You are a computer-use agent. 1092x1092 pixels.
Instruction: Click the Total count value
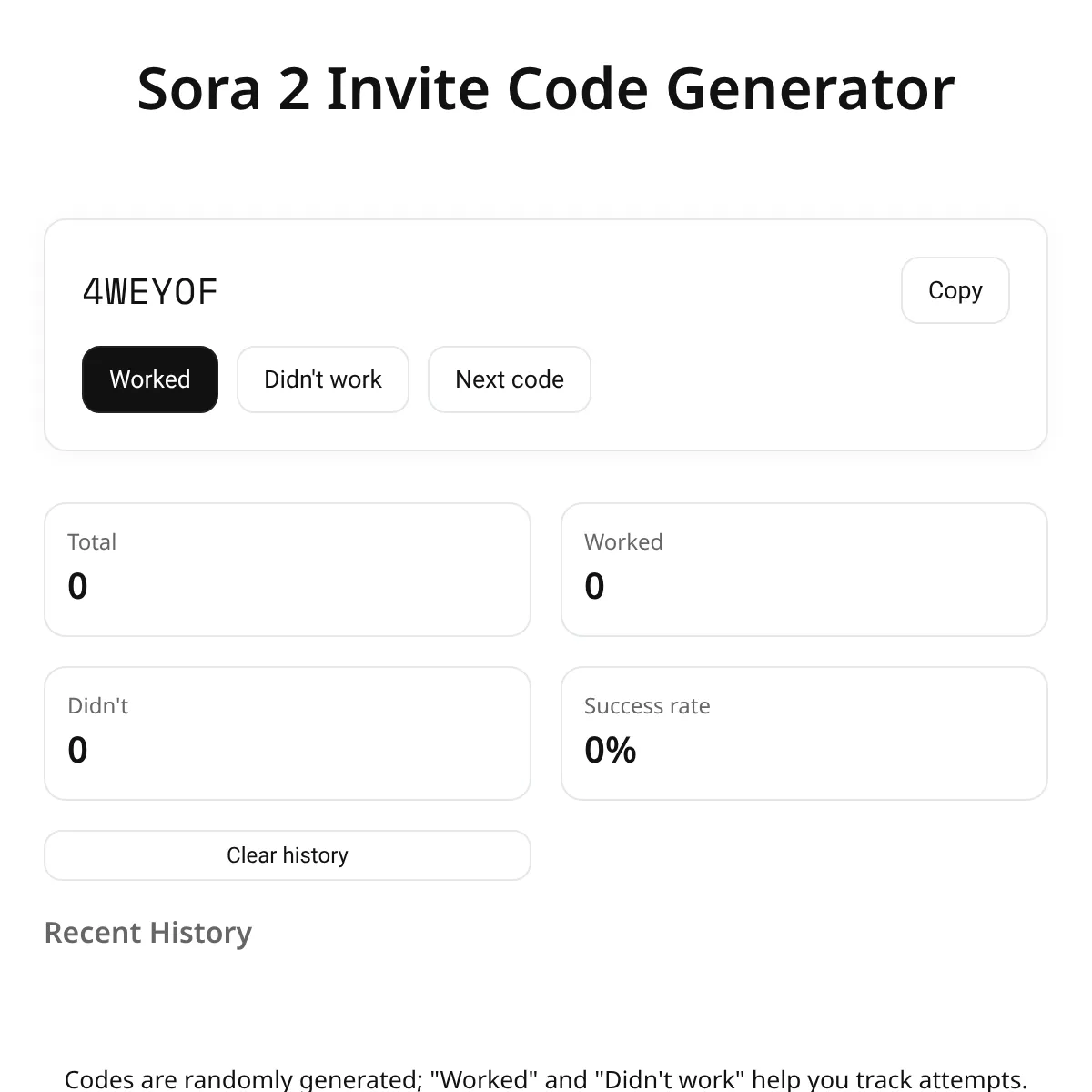[x=78, y=586]
